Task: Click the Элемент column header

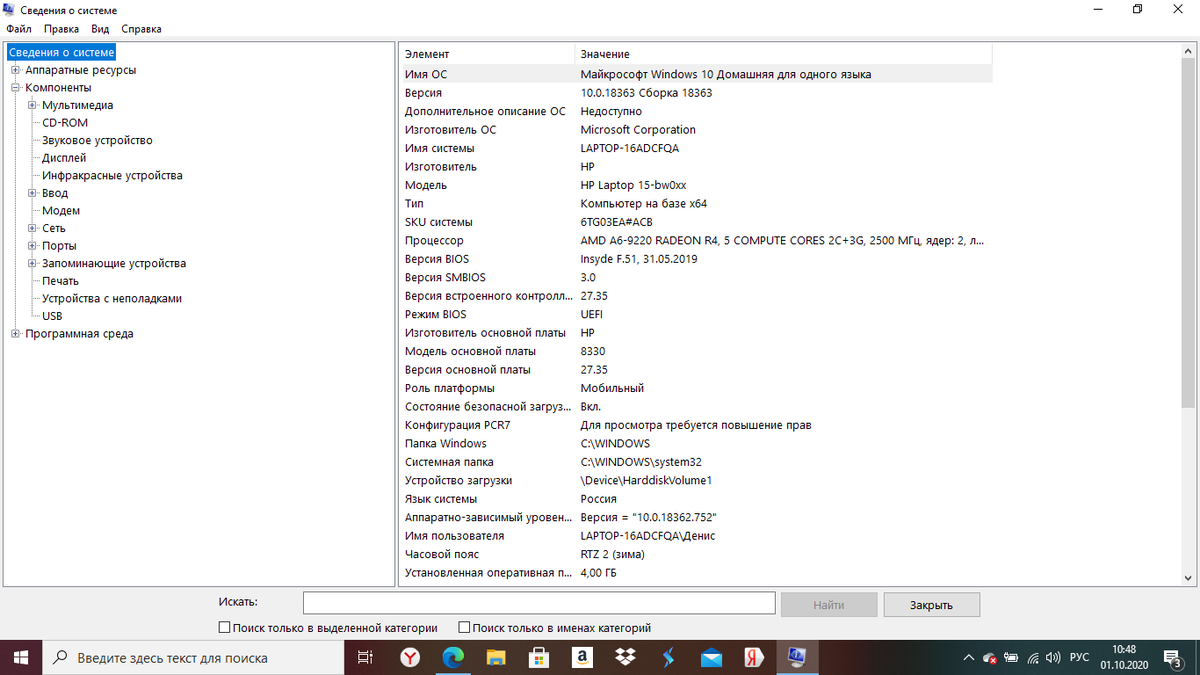Action: pos(487,54)
